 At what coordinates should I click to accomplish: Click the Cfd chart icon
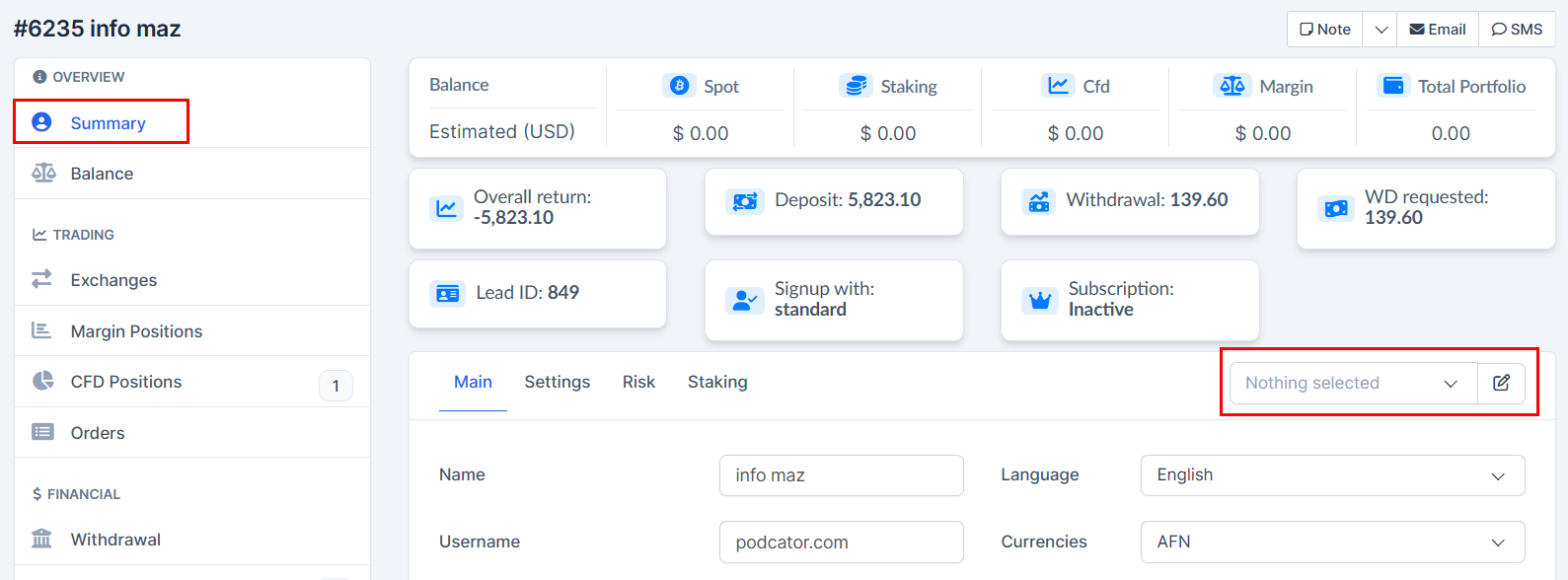click(x=1058, y=86)
